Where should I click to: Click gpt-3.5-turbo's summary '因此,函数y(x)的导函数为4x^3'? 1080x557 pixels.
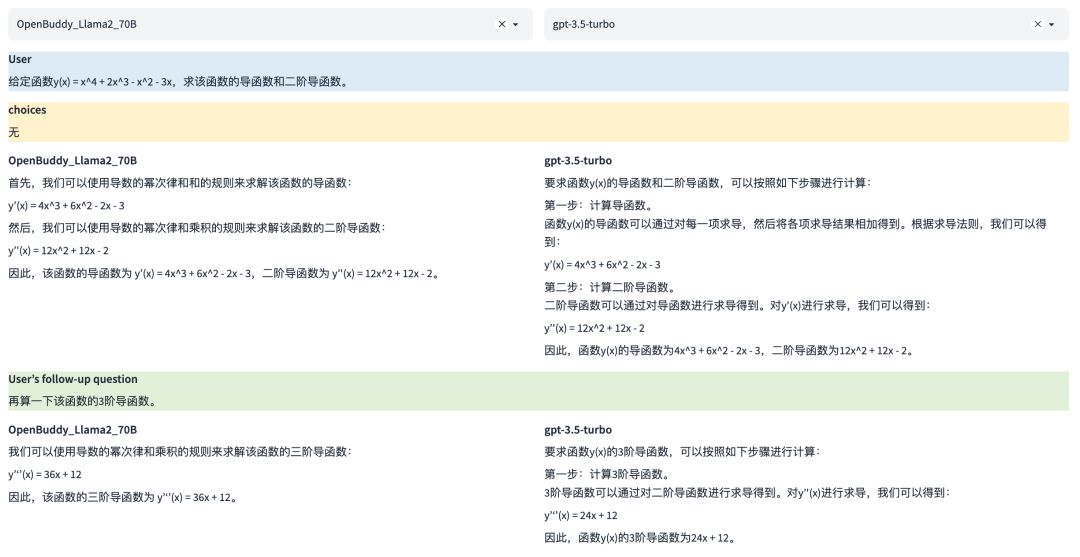click(730, 350)
